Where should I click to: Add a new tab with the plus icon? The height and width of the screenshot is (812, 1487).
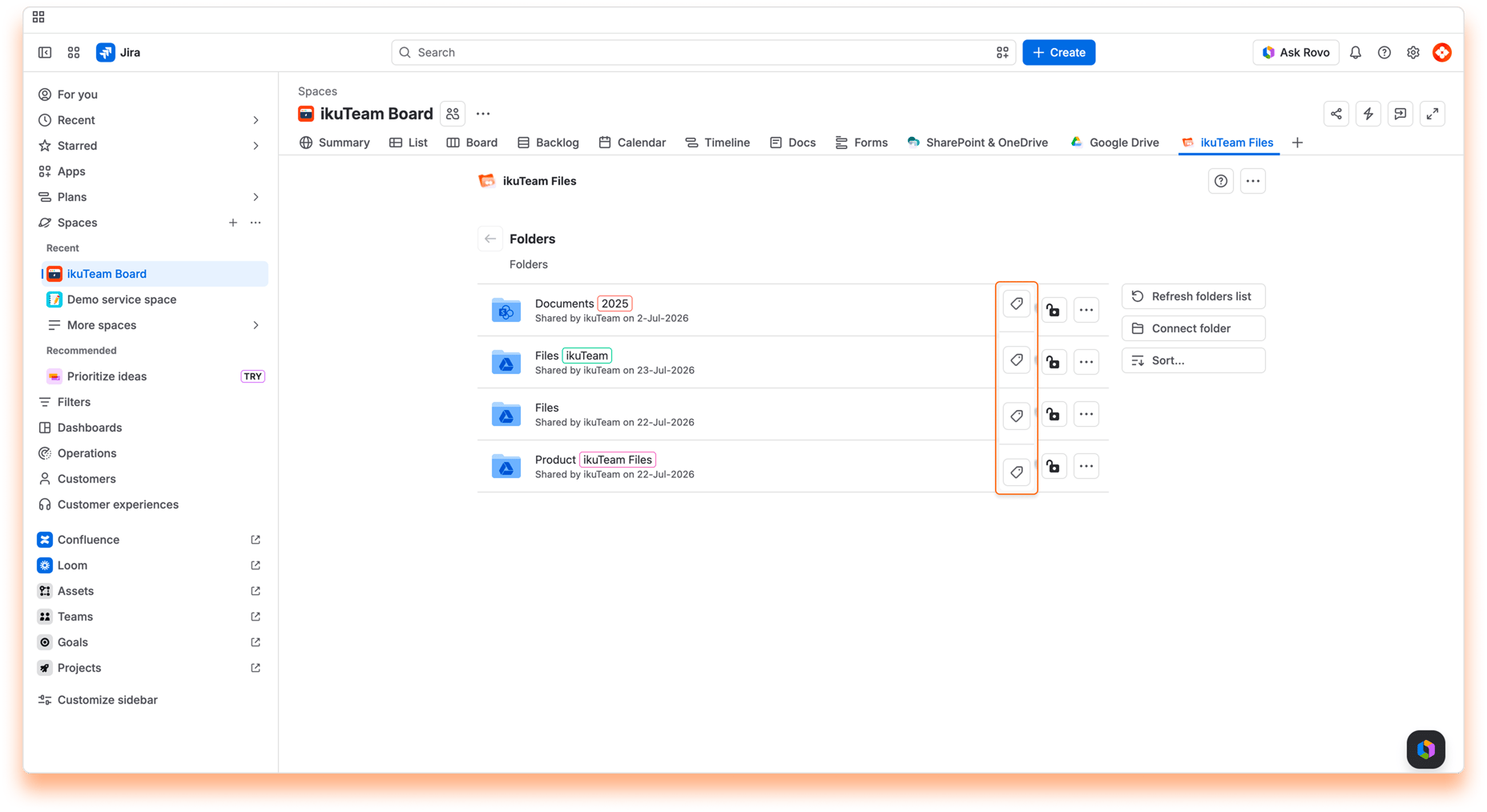click(x=1298, y=143)
